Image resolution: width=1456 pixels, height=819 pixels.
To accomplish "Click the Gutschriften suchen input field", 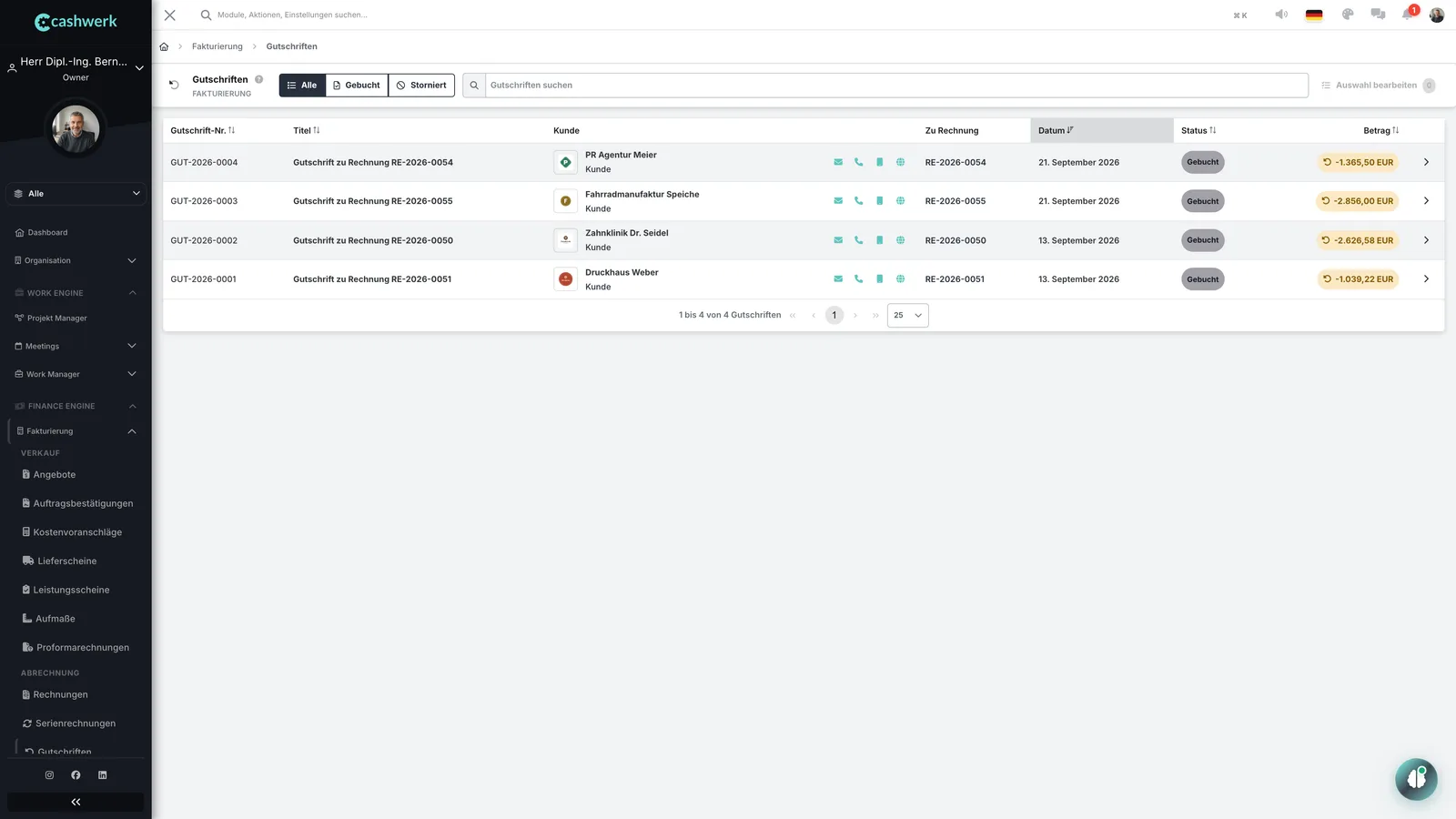I will (896, 86).
